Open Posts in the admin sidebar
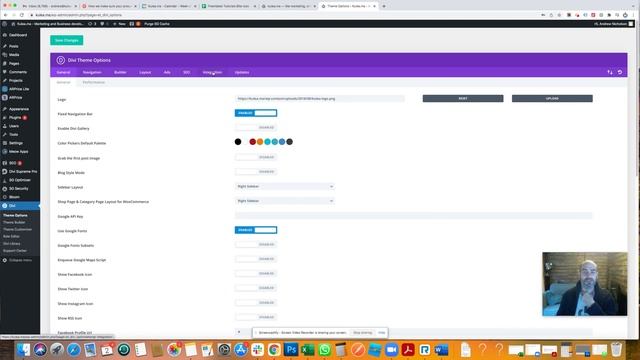 (13, 46)
